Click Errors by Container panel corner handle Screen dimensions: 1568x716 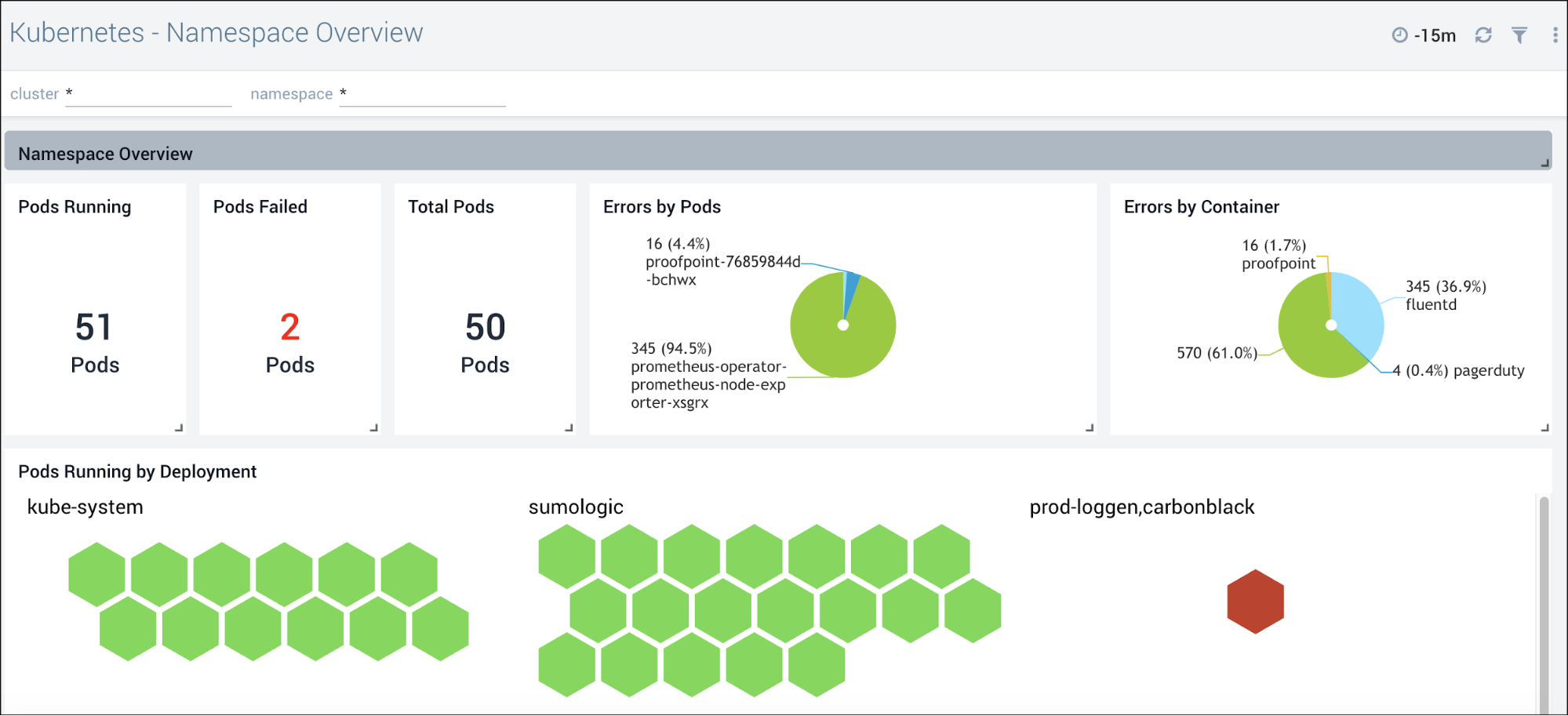pos(1544,427)
